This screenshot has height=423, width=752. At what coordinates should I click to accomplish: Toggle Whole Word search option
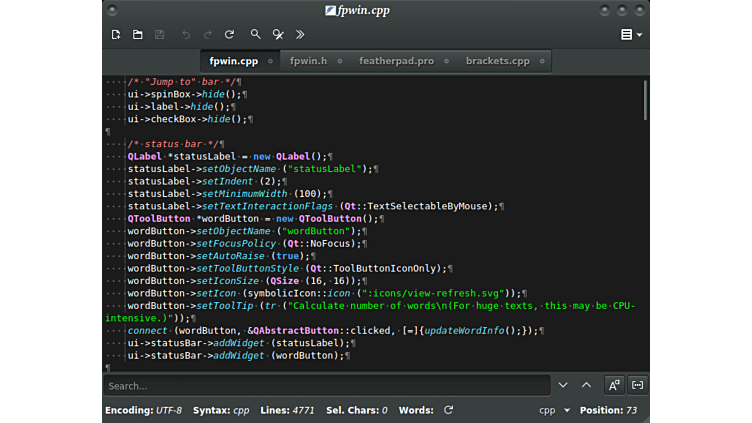tap(637, 385)
